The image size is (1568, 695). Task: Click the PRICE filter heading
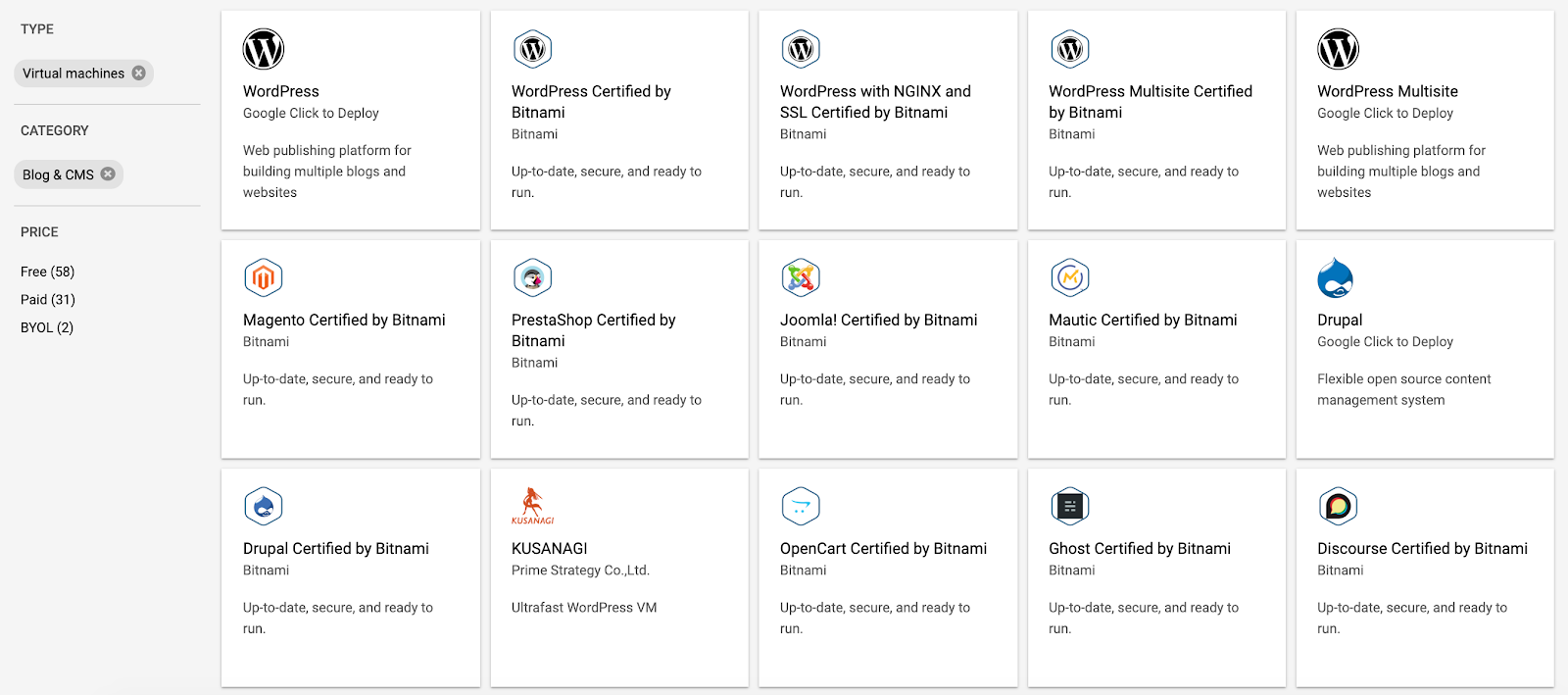click(39, 232)
